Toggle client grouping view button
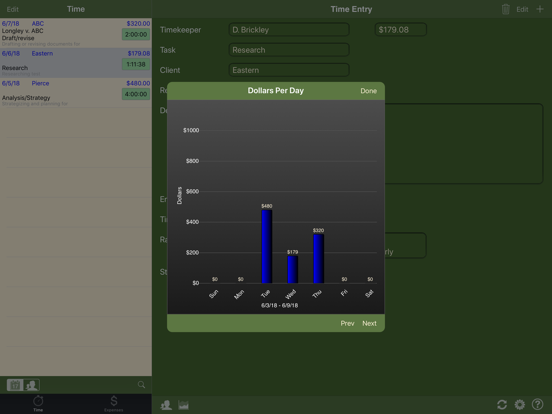 point(32,385)
